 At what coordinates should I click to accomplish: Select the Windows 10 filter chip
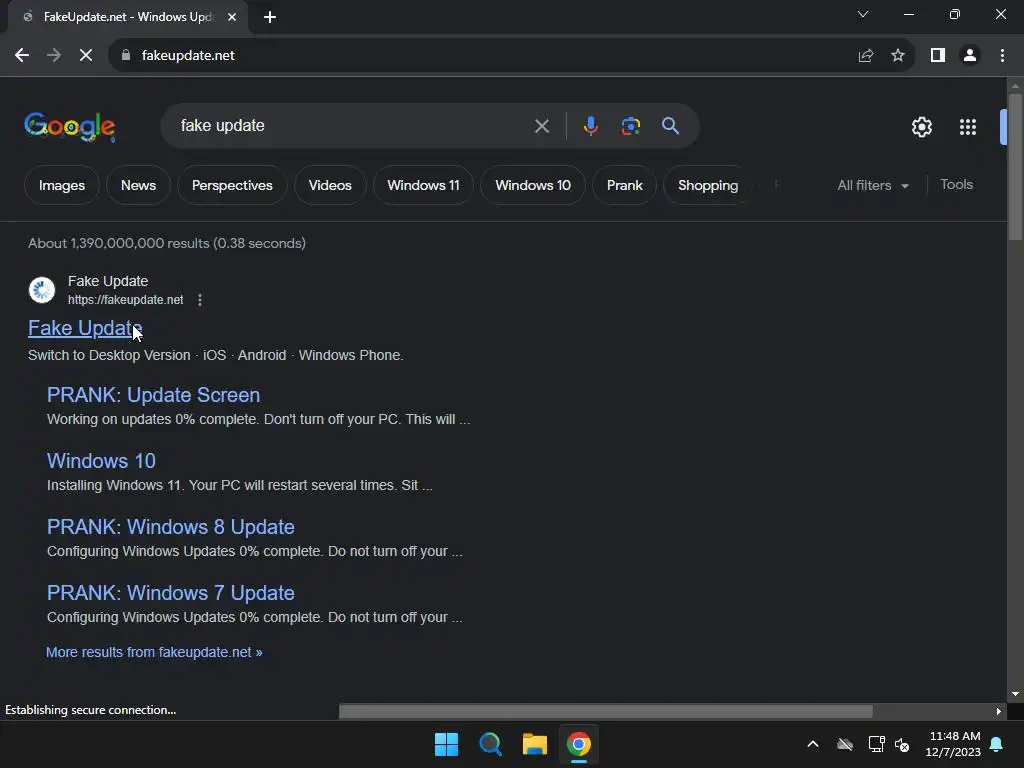[x=533, y=185]
